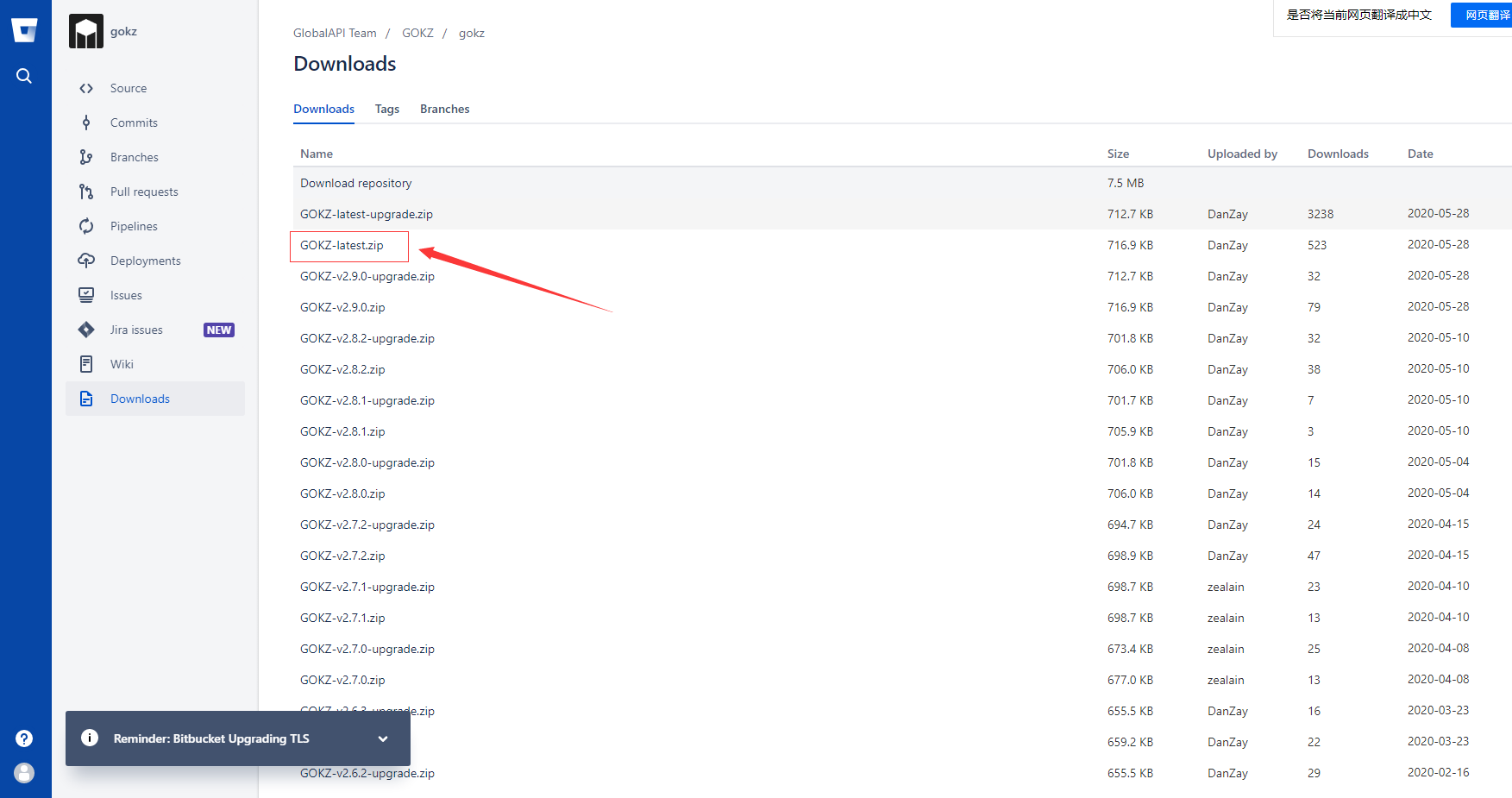Click the Source code brackets icon
Image resolution: width=1512 pixels, height=798 pixels.
(x=86, y=88)
